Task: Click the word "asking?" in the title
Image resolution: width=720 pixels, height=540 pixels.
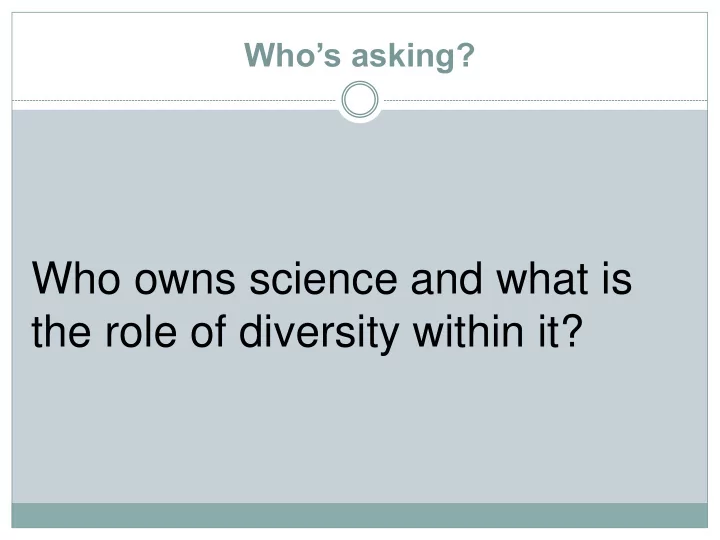Action: 413,56
